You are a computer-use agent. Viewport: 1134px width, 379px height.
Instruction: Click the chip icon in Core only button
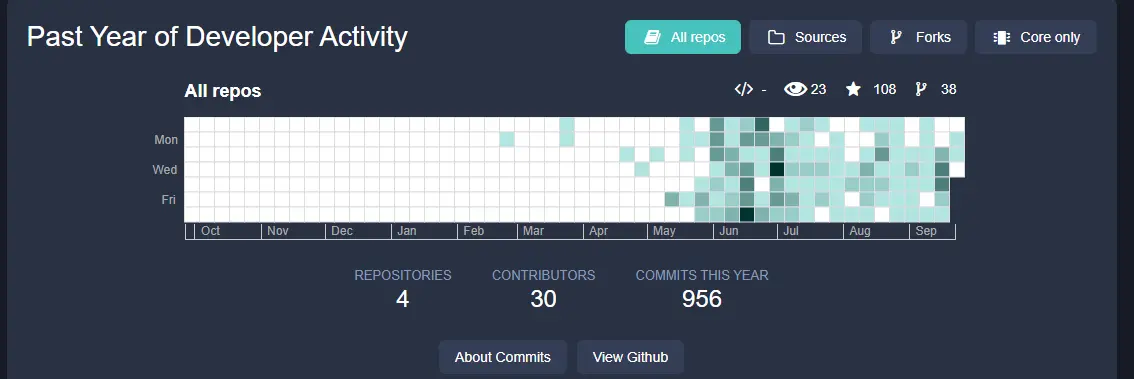click(x=1002, y=38)
